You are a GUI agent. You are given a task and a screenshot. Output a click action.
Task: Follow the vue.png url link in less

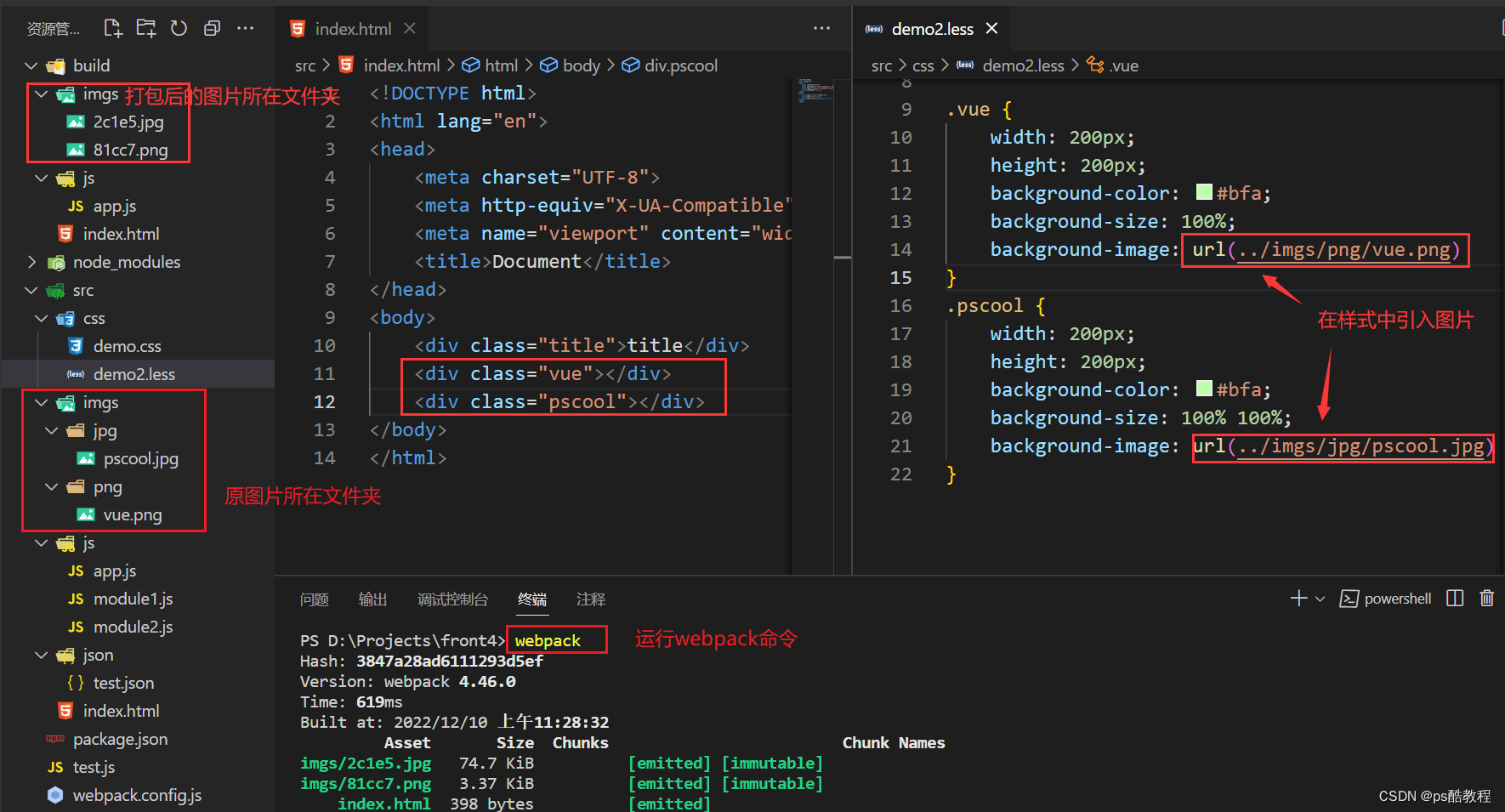point(1343,250)
